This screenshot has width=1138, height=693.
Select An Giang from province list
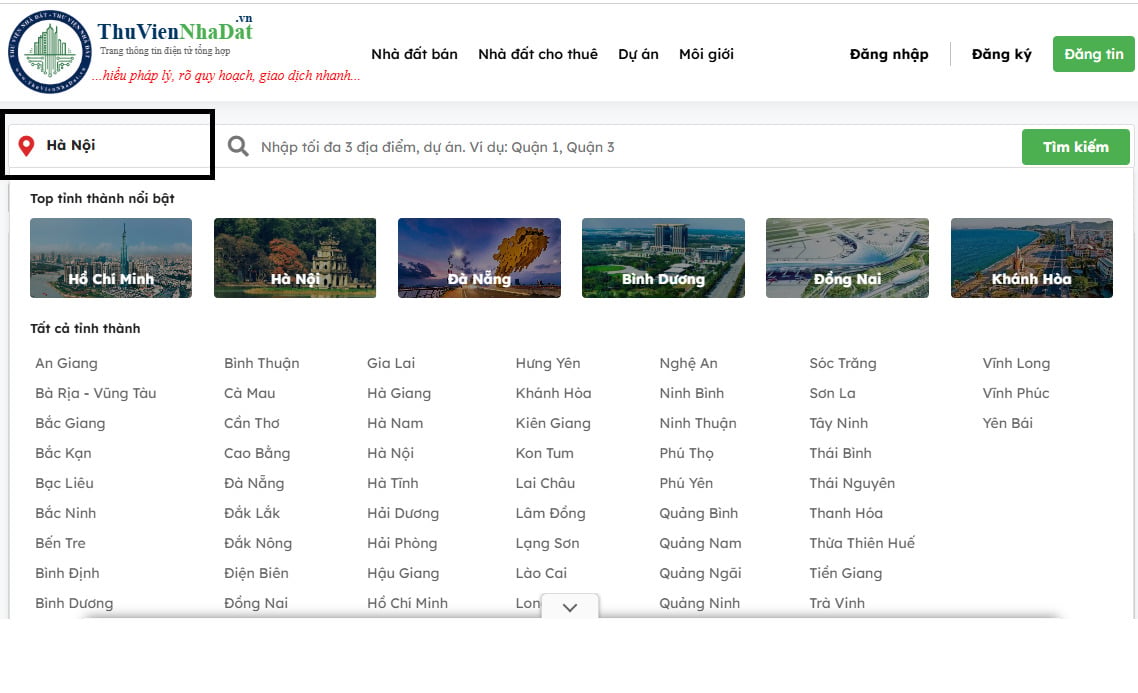click(66, 363)
